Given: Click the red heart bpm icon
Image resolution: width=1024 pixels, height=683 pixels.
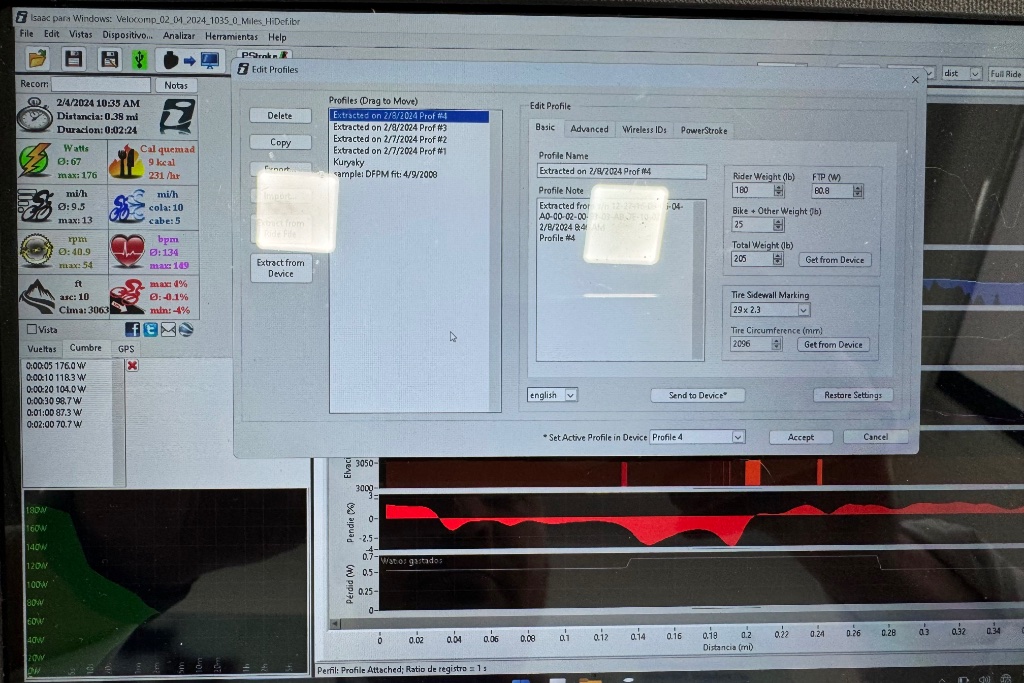Looking at the screenshot, I should 127,251.
